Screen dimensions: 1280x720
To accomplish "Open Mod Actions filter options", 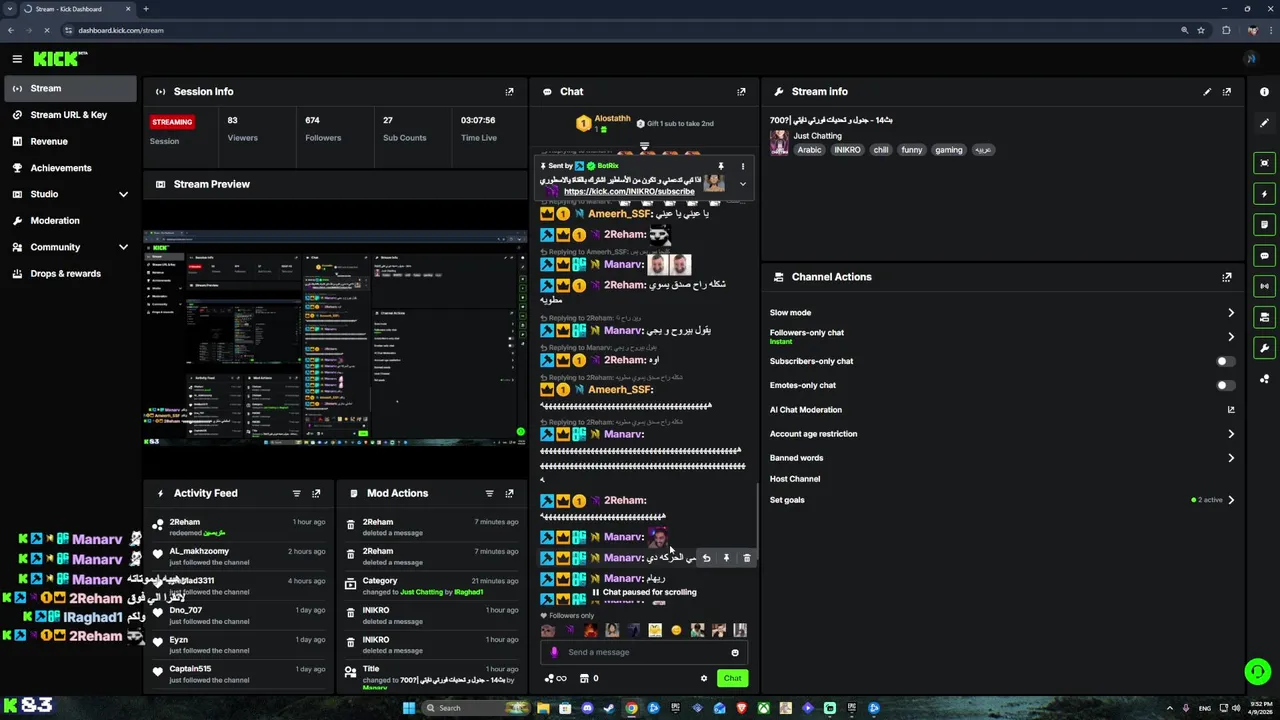I will [489, 493].
